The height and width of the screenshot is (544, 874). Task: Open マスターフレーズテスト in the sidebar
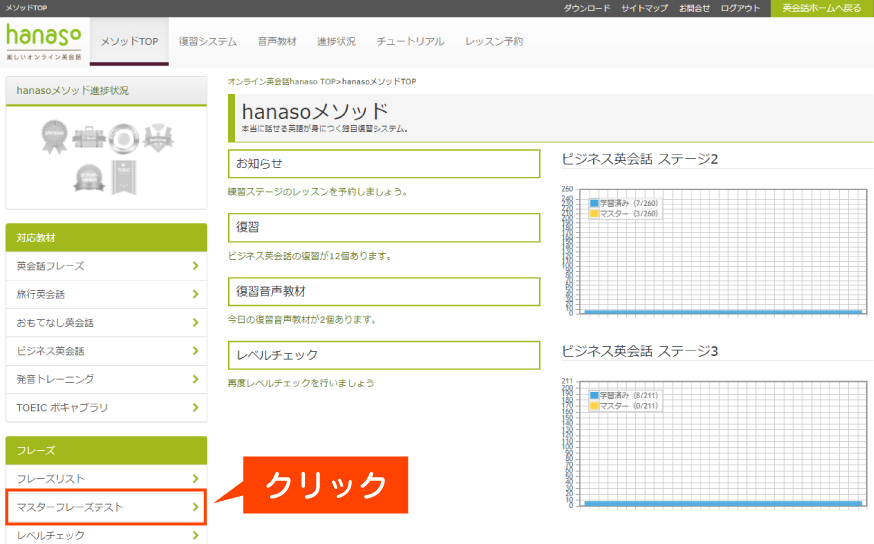(x=106, y=507)
